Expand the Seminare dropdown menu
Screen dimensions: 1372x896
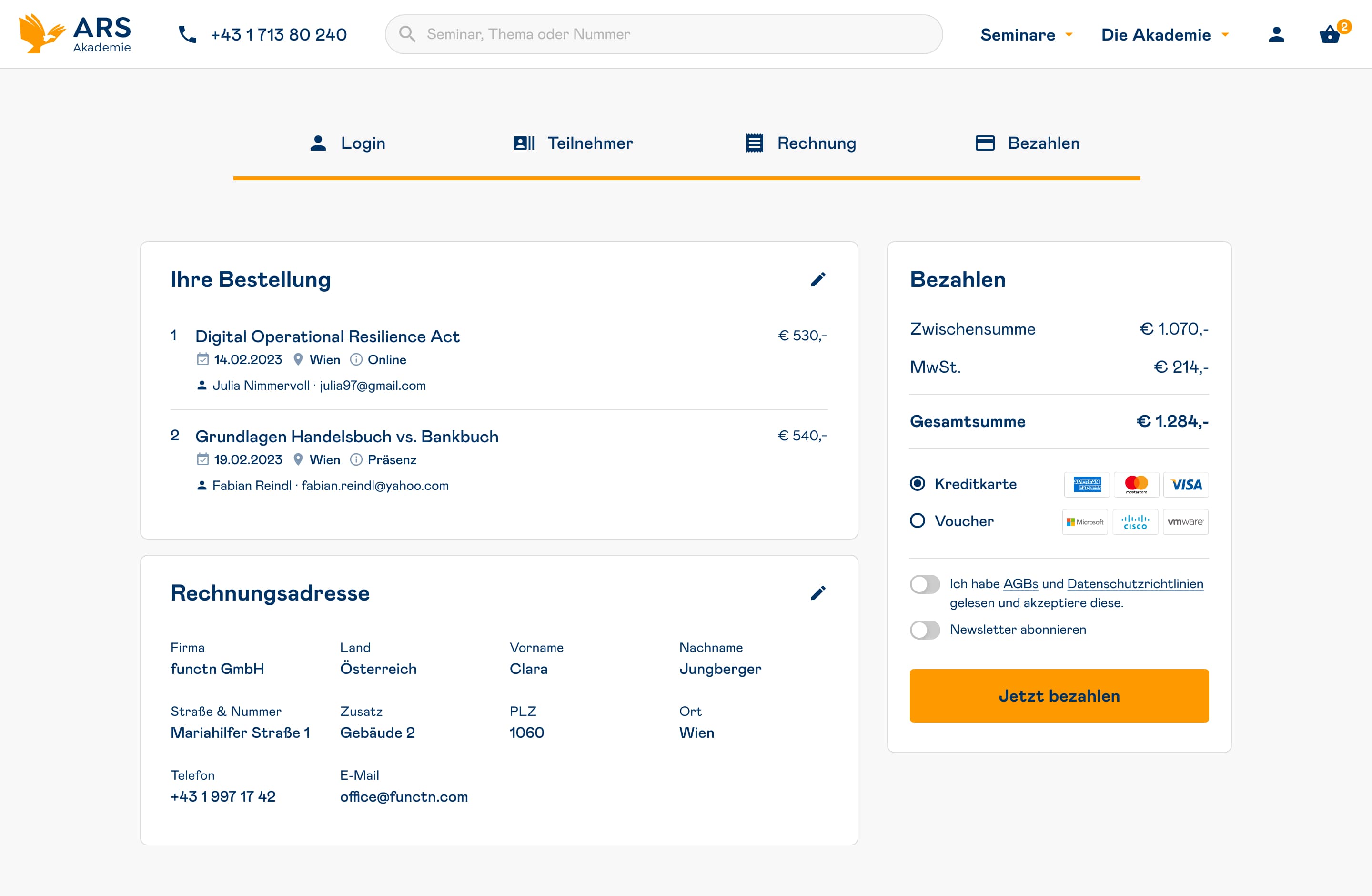click(x=1026, y=35)
